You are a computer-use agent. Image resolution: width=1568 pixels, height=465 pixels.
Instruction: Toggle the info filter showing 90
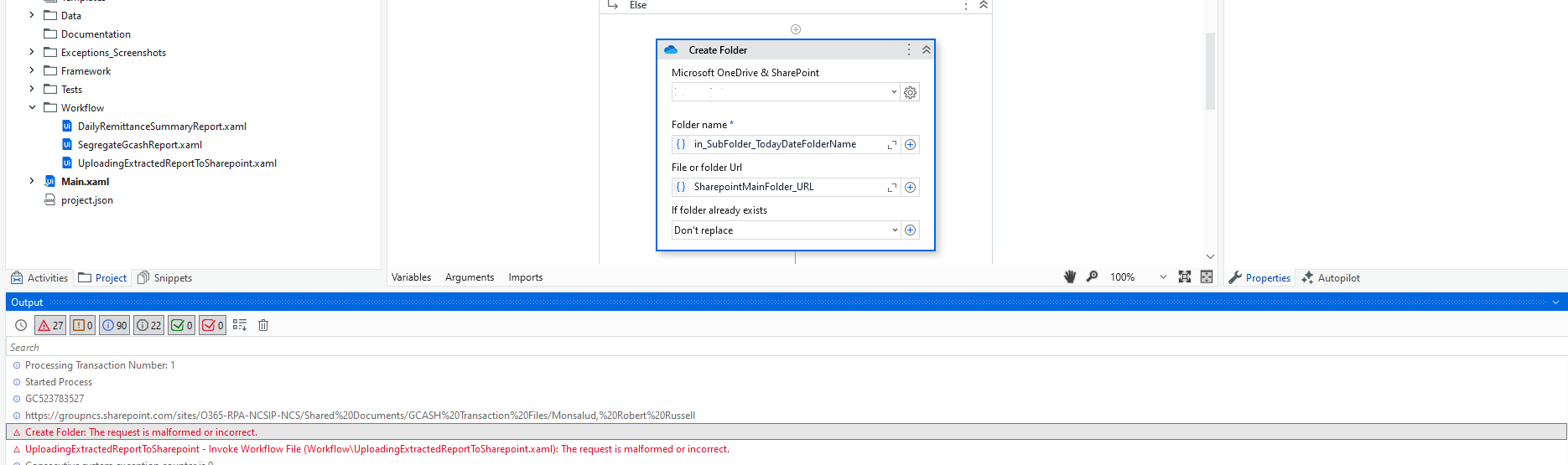coord(115,325)
